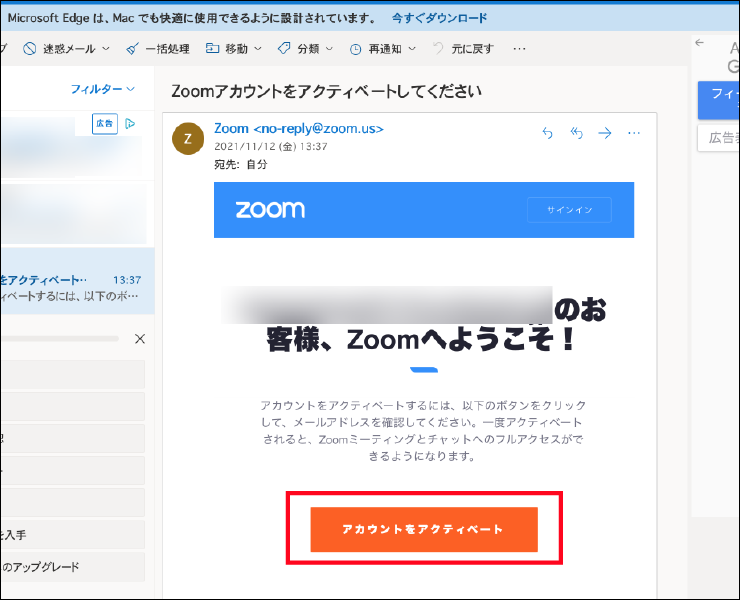Viewport: 740px width, 600px height.
Task: Click the のアップグレード item in left panel
Action: pyautogui.click(x=72, y=567)
